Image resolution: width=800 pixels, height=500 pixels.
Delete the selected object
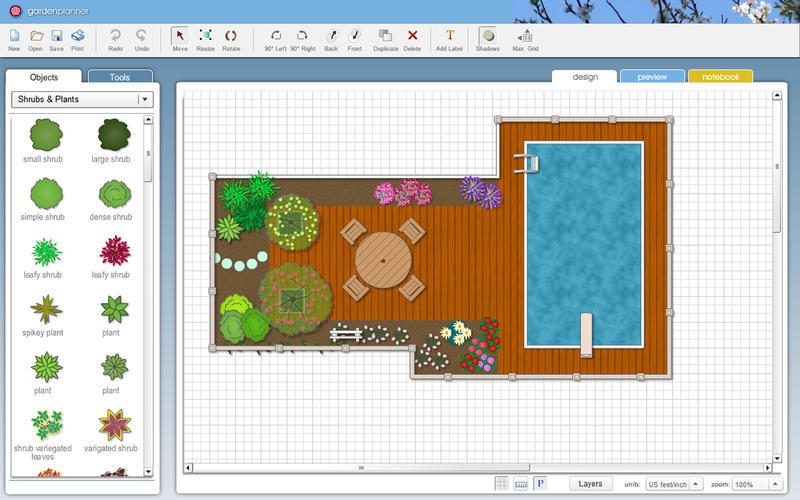click(x=412, y=39)
